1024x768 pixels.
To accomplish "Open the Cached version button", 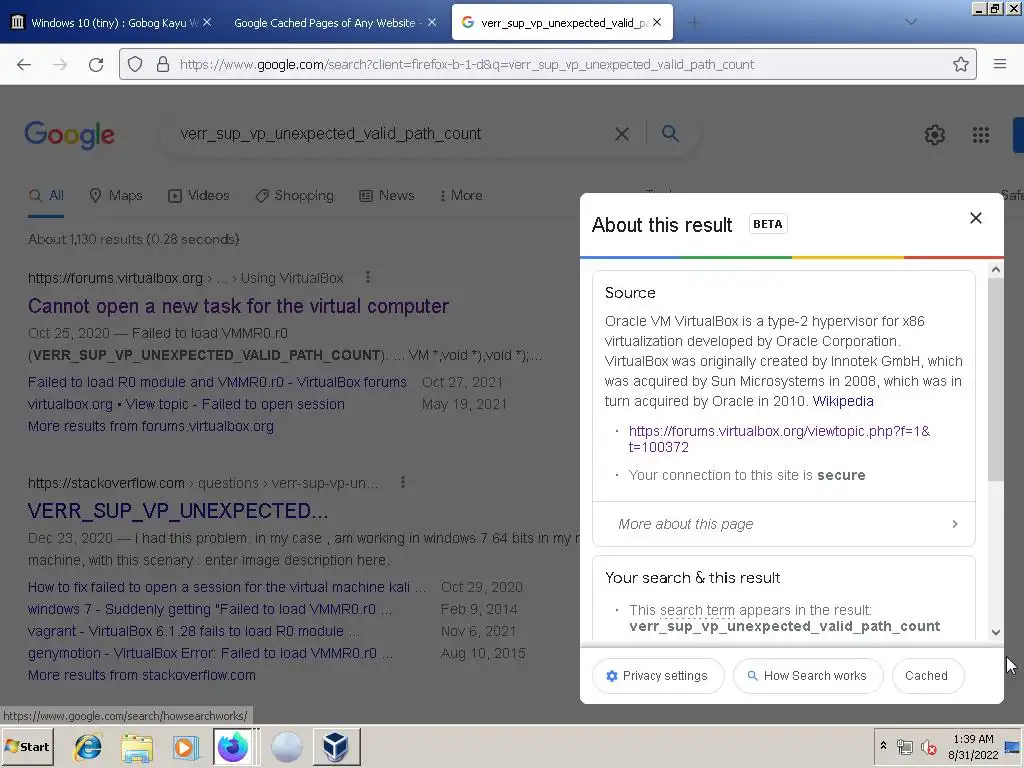I will click(926, 676).
